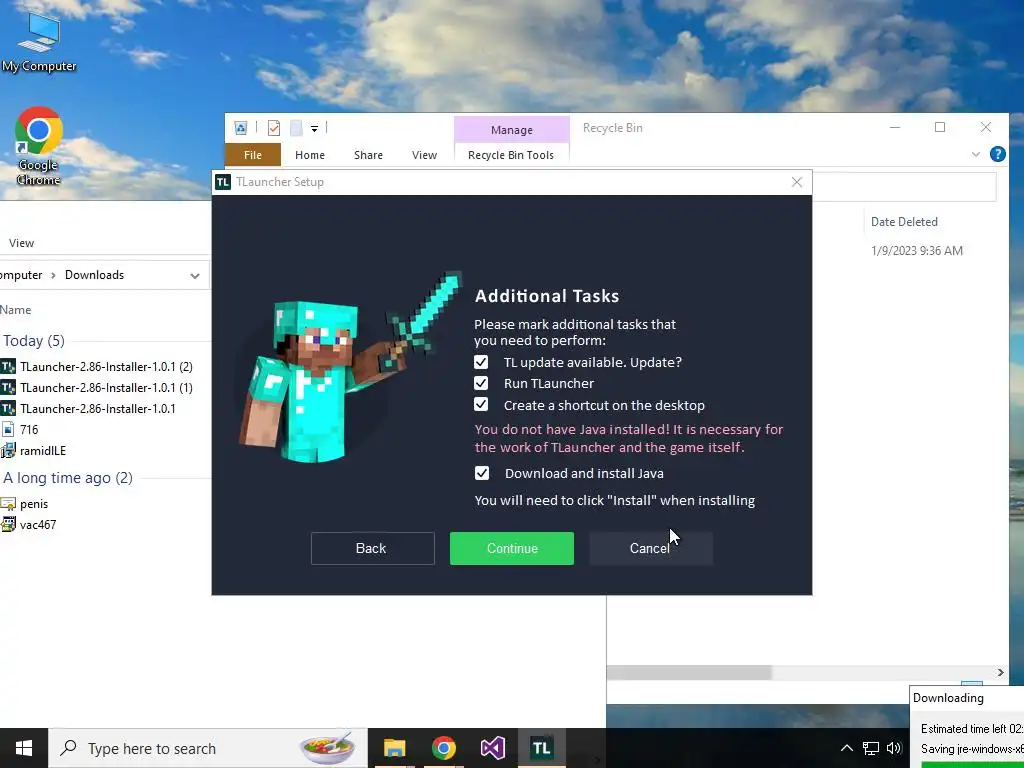Open volume icon in system tray
1024x768 pixels.
click(x=894, y=748)
